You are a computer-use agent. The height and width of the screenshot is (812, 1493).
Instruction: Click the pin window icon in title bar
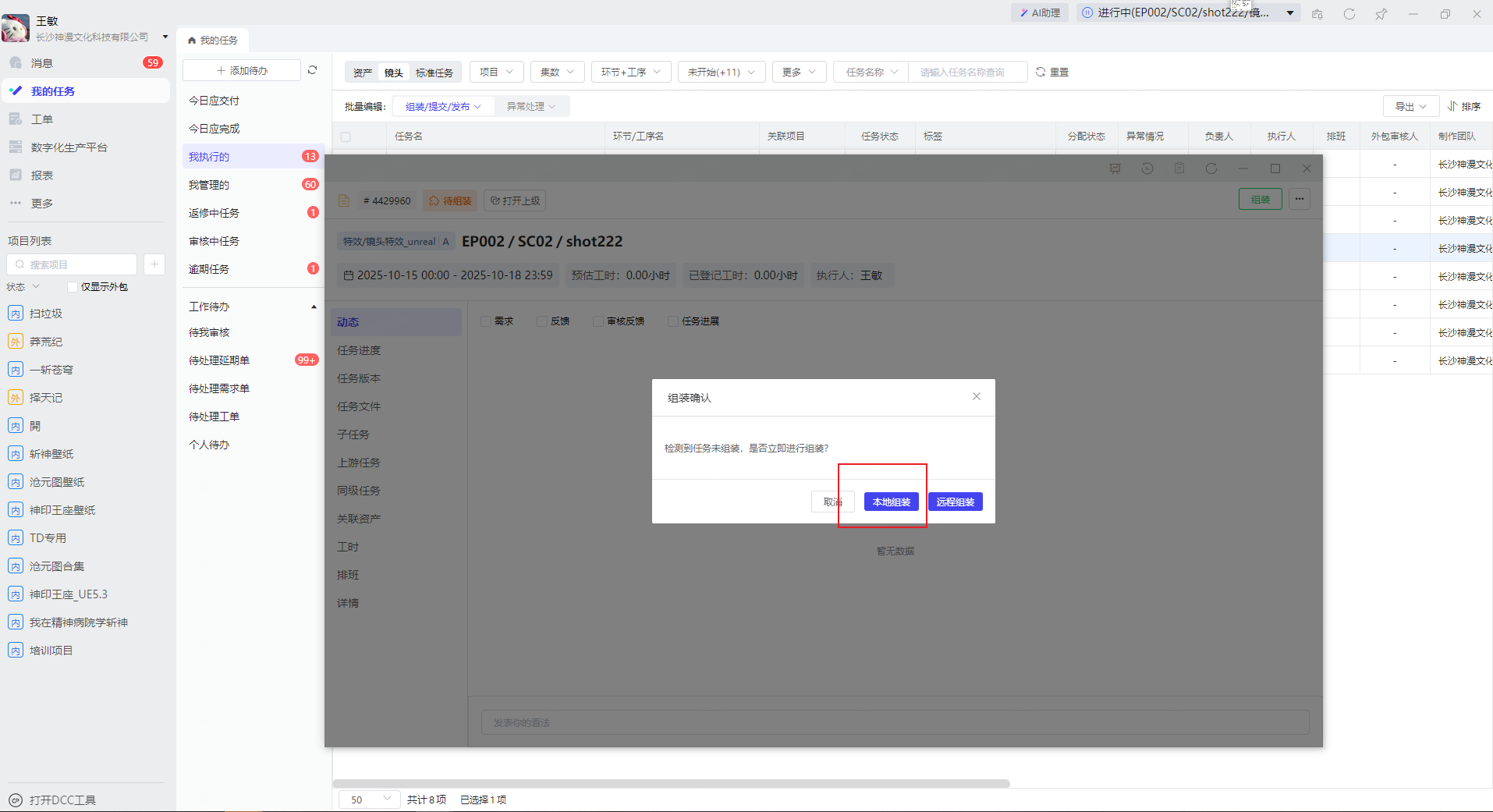[x=1381, y=14]
